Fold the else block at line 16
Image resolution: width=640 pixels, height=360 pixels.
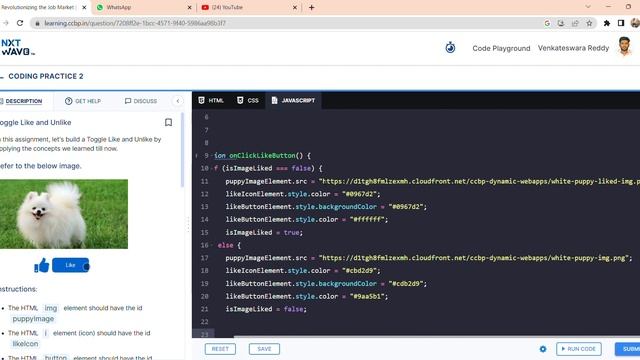pos(211,245)
